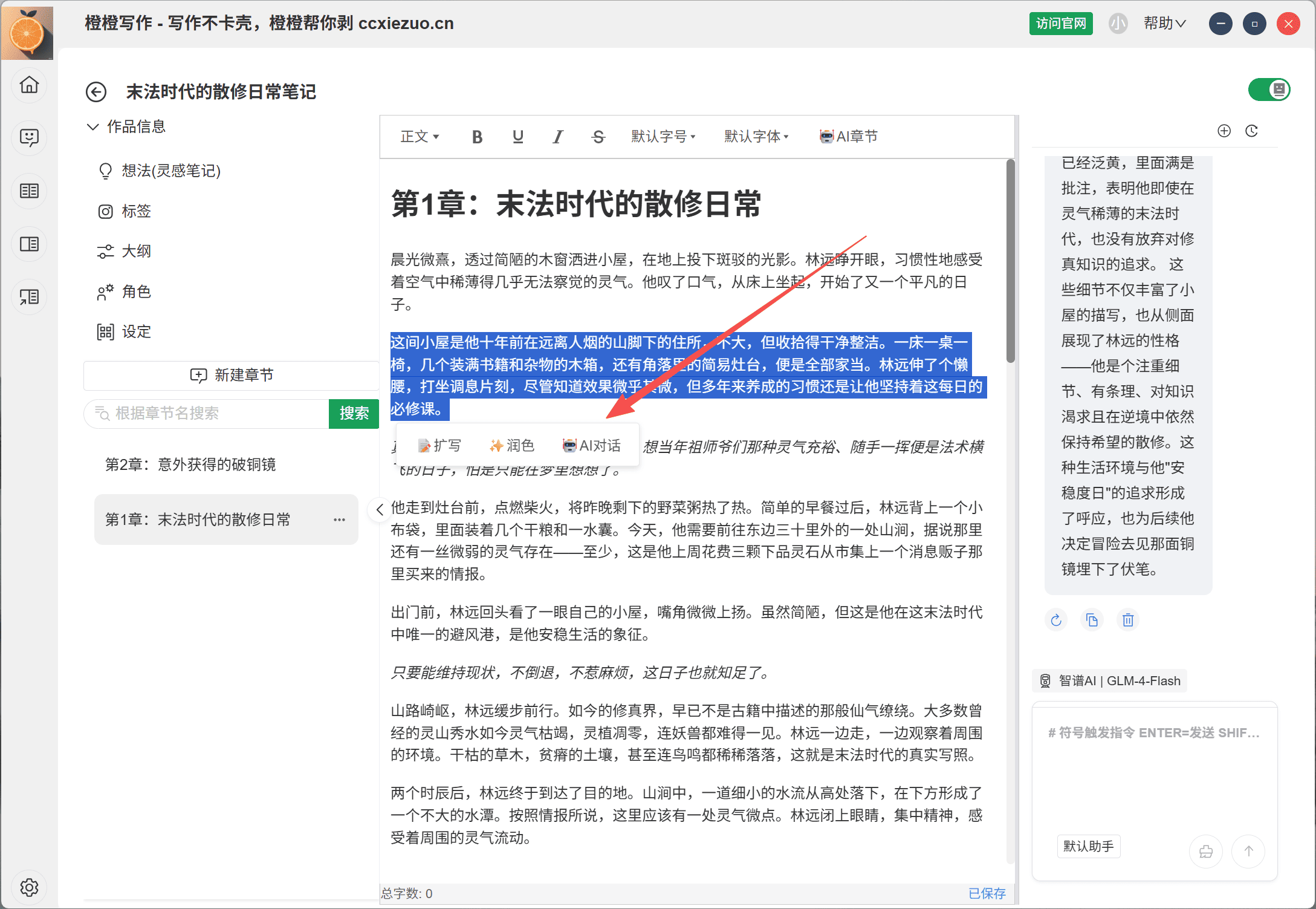Screen dimensions: 1316x909
Task: Apply underline formatting from toolbar
Action: [517, 137]
